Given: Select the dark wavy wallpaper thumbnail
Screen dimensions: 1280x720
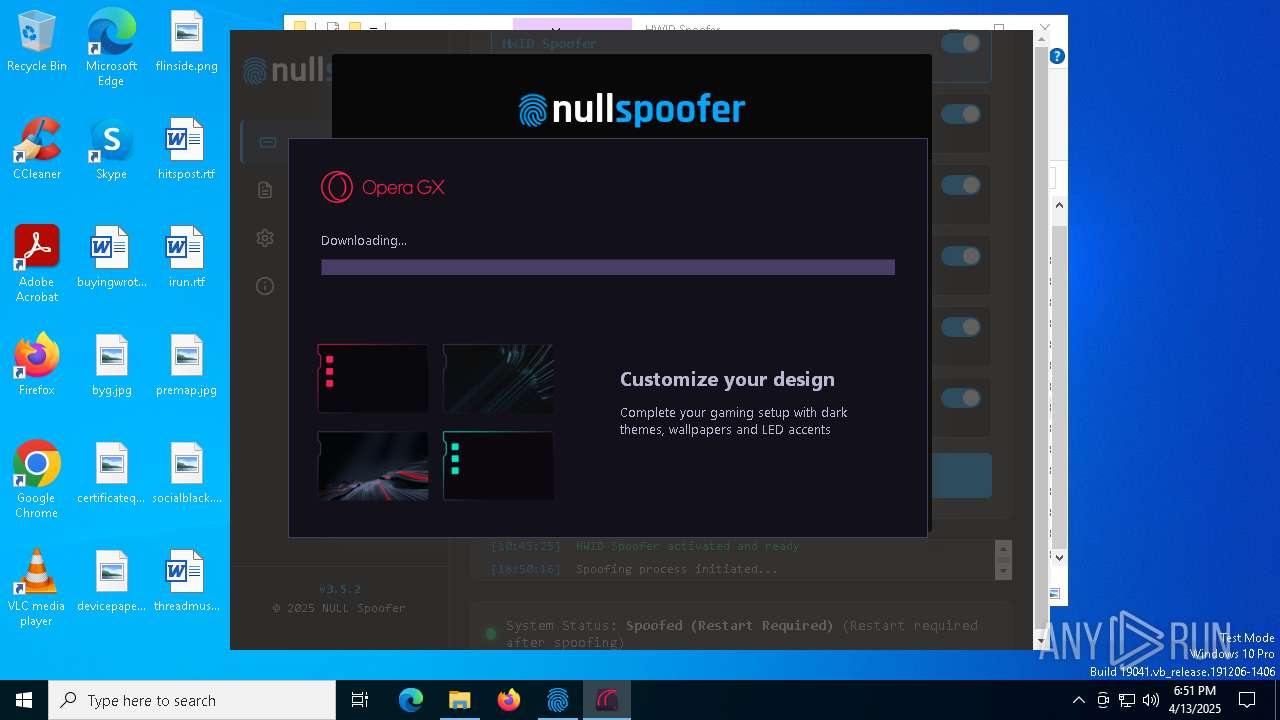Looking at the screenshot, I should click(498, 378).
